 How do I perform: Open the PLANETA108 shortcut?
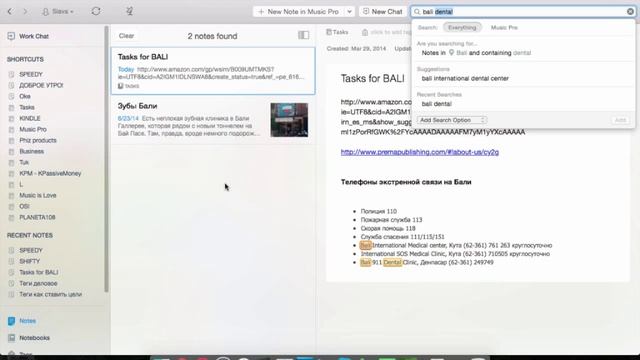point(37,218)
